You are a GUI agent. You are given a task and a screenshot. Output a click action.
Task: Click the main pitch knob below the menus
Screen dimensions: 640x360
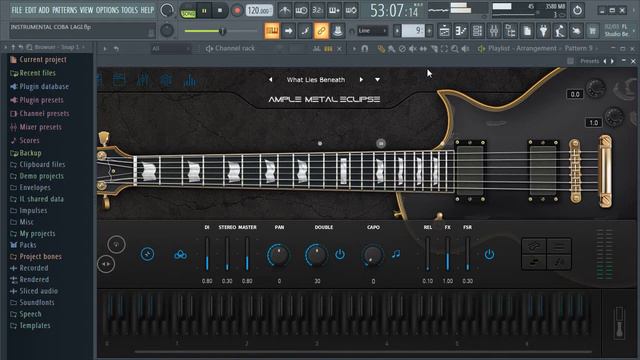point(167,31)
